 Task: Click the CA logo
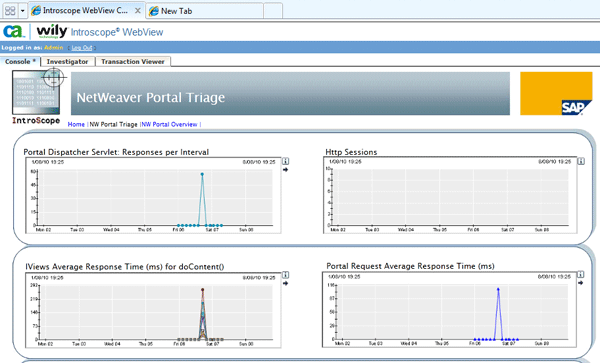pyautogui.click(x=14, y=32)
